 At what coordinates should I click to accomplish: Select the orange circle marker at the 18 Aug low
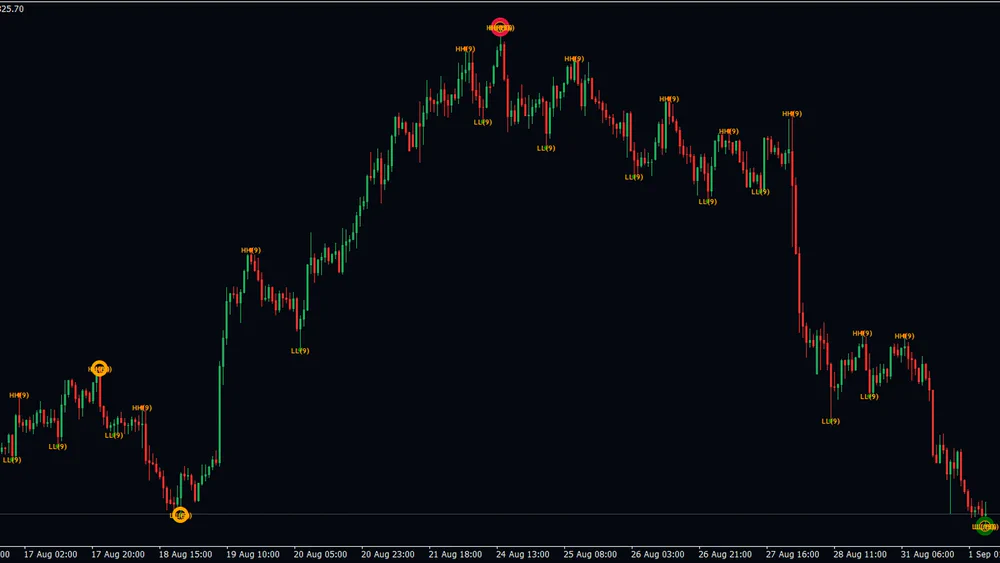[180, 515]
